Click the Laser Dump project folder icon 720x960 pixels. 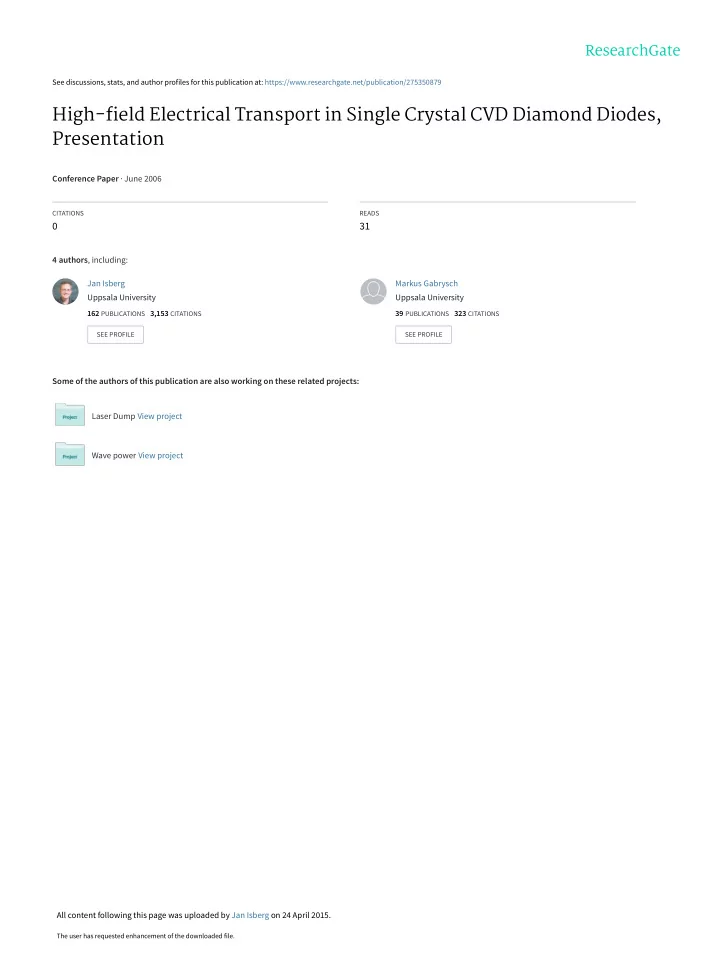coord(70,414)
